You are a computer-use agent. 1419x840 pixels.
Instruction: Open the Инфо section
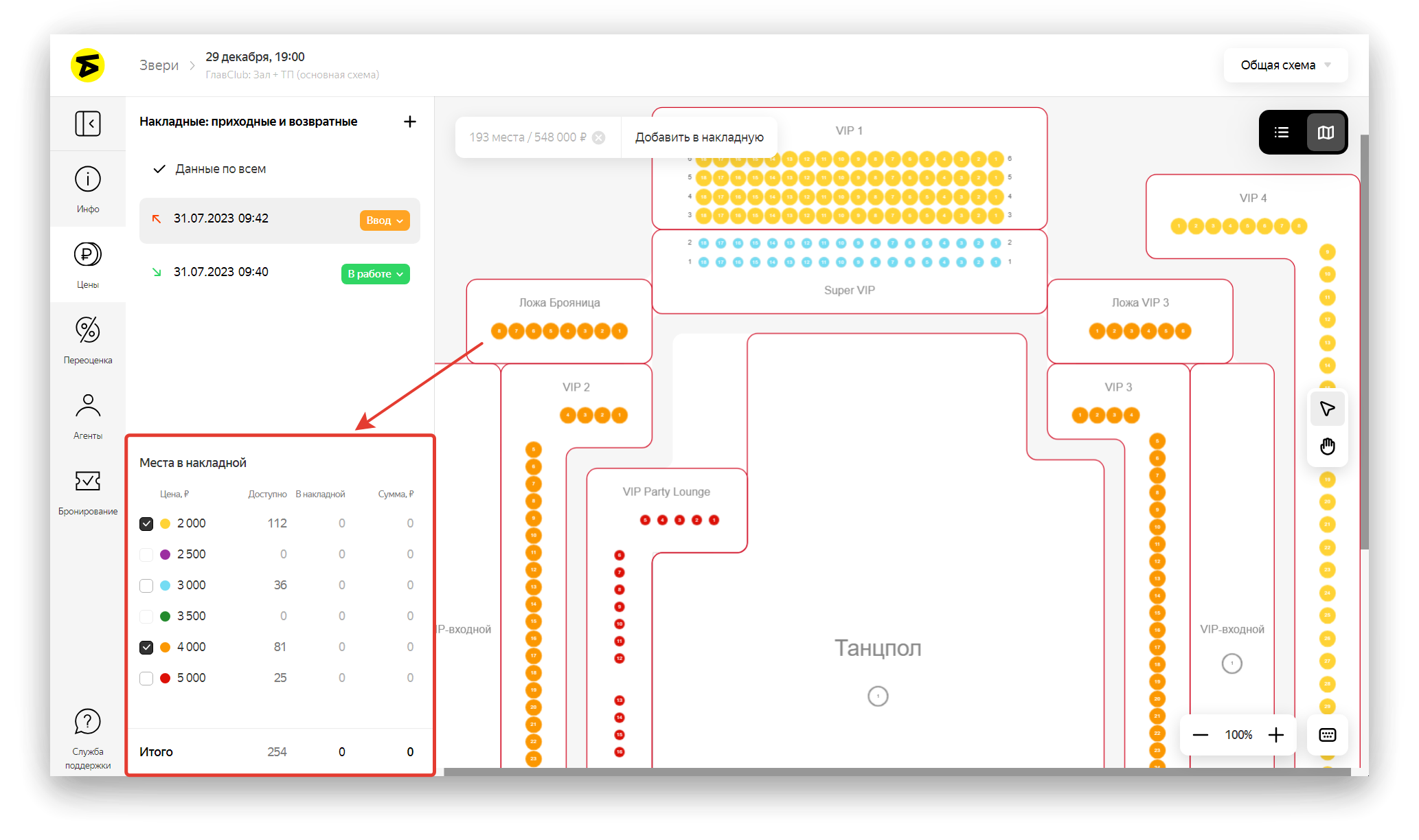88,189
